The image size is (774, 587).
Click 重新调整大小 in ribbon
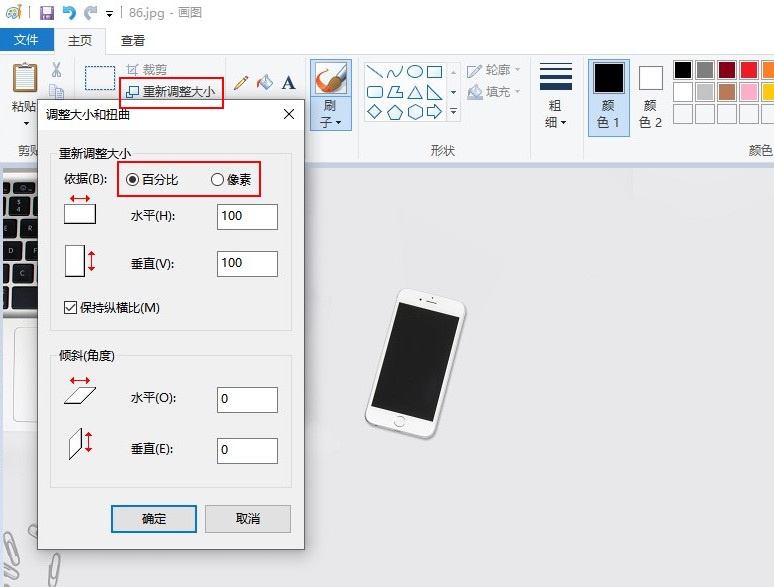point(171,92)
